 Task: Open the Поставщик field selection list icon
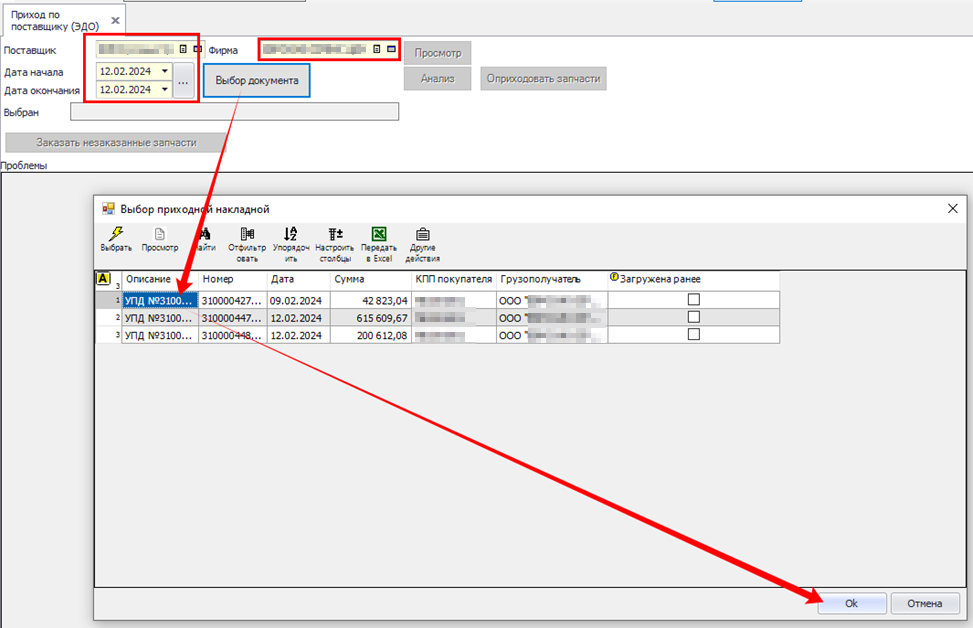[183, 48]
